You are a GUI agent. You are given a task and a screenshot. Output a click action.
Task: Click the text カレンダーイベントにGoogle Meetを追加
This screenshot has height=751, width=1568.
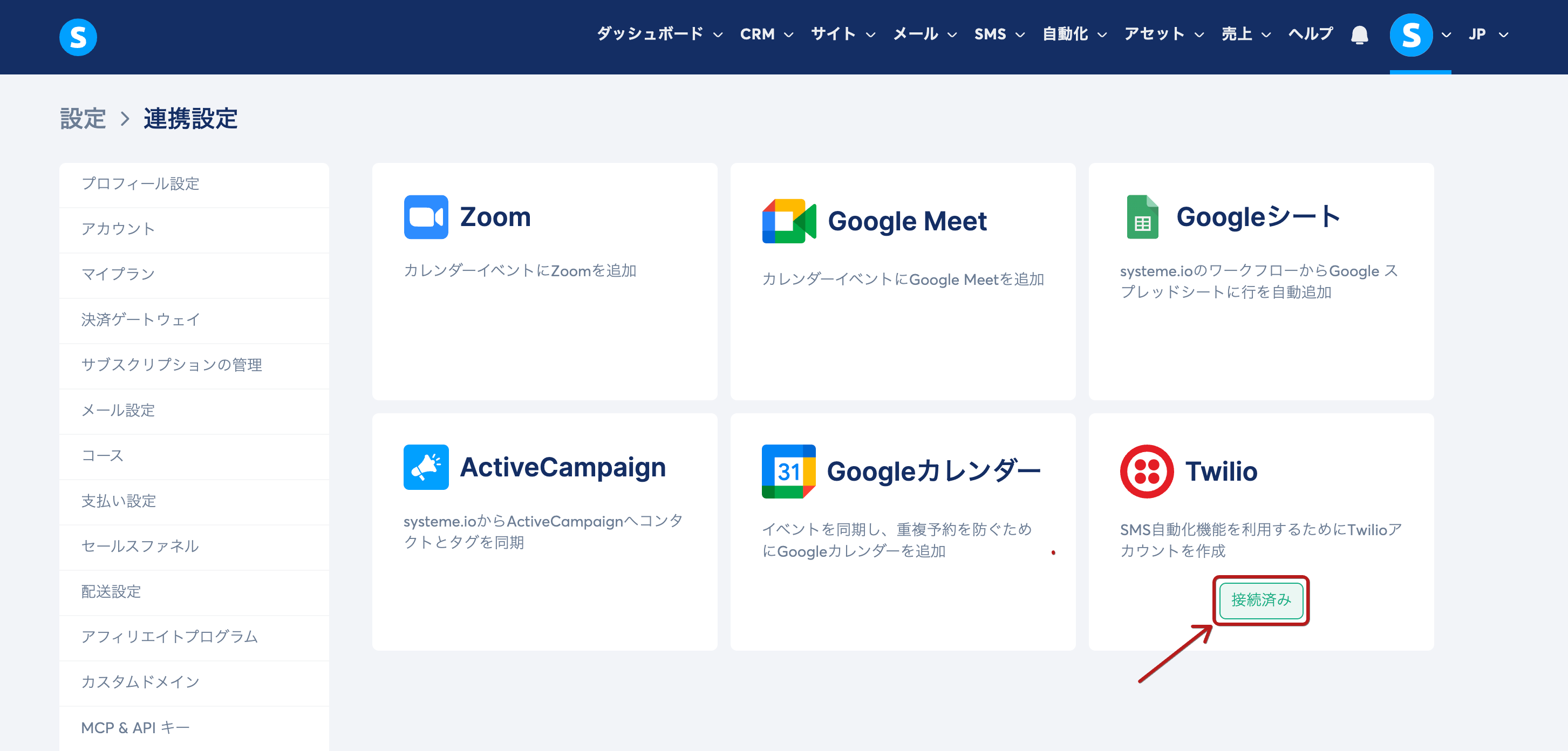coord(903,279)
